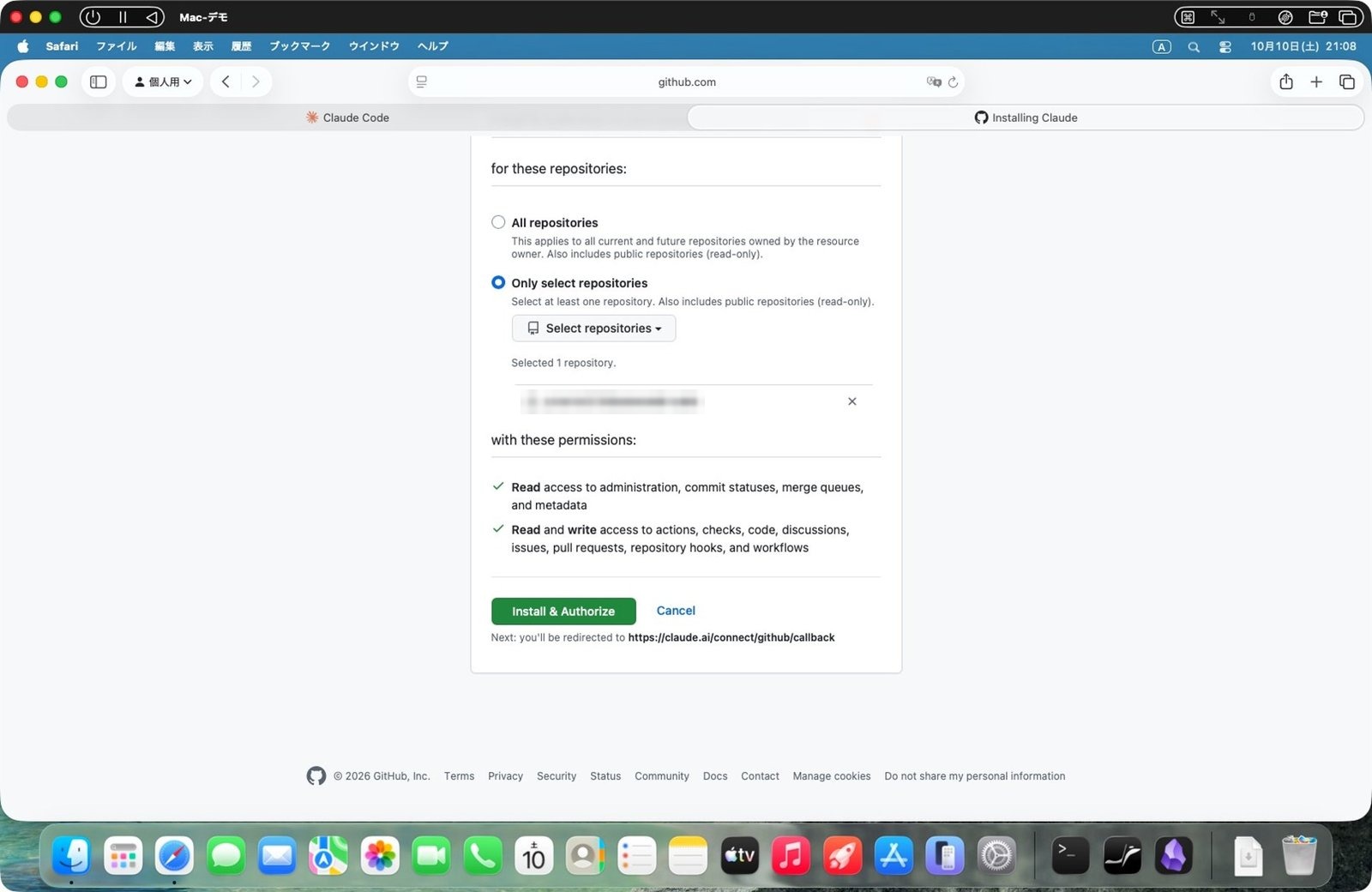The image size is (1372, 892).
Task: Toggle the Safari sidebar icon
Action: [x=99, y=81]
